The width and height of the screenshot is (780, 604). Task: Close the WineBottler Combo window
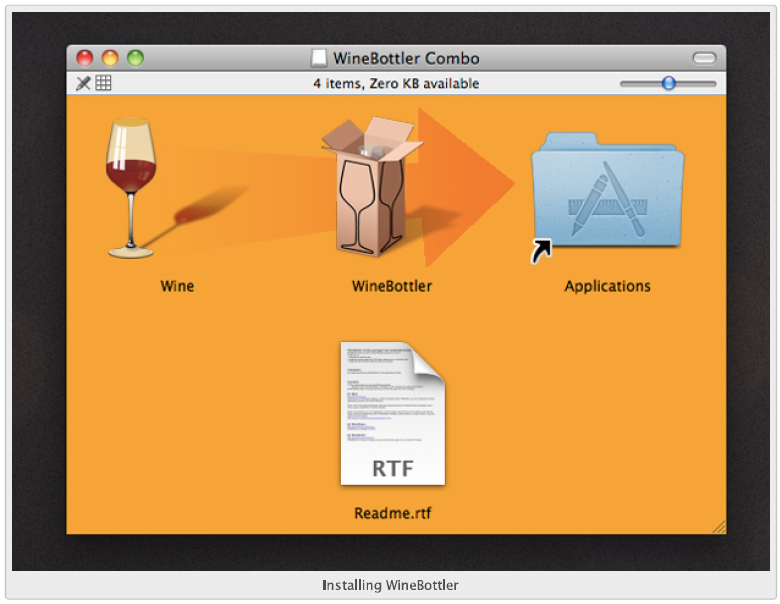coord(85,58)
